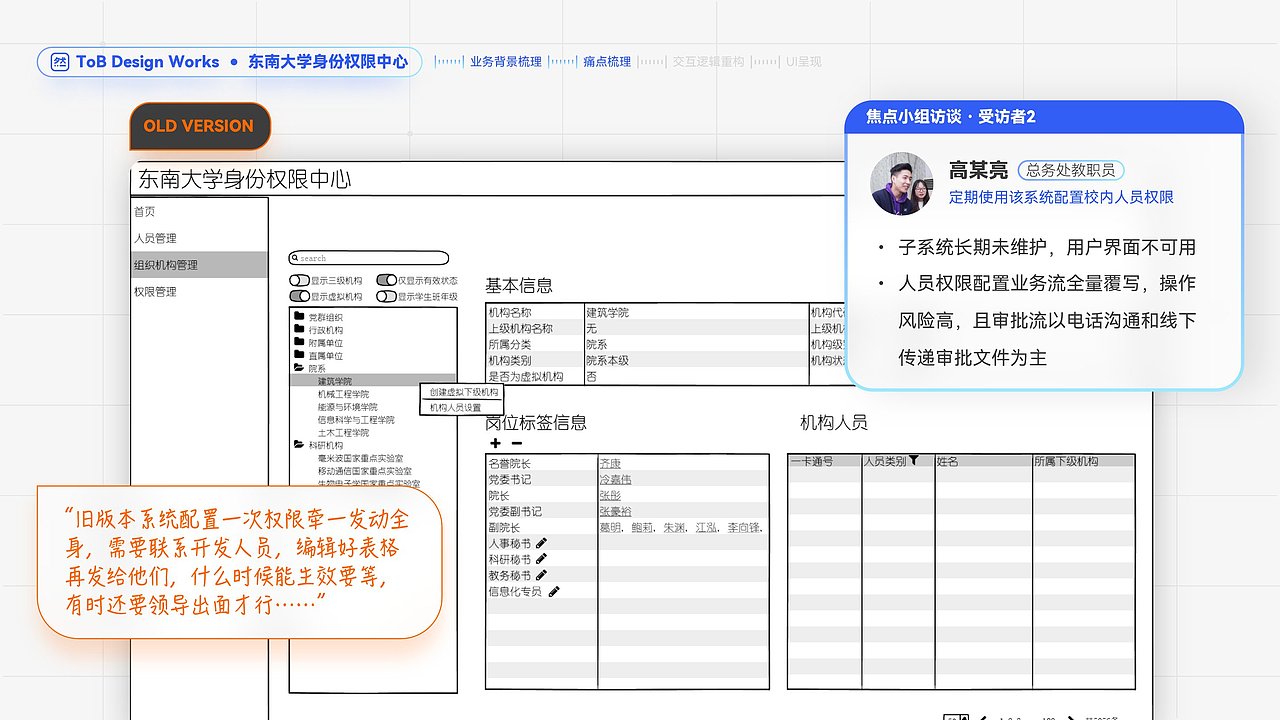This screenshot has width=1280, height=720.
Task: Click the interviewee avatar photo of 高某亮
Action: pos(902,184)
